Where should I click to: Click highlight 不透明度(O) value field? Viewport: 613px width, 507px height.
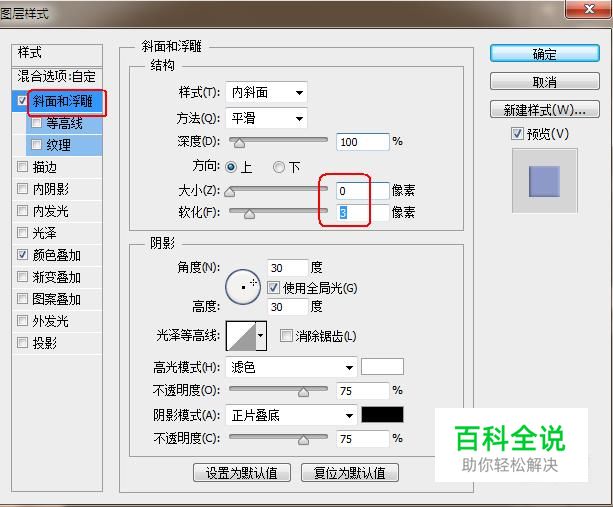(363, 391)
